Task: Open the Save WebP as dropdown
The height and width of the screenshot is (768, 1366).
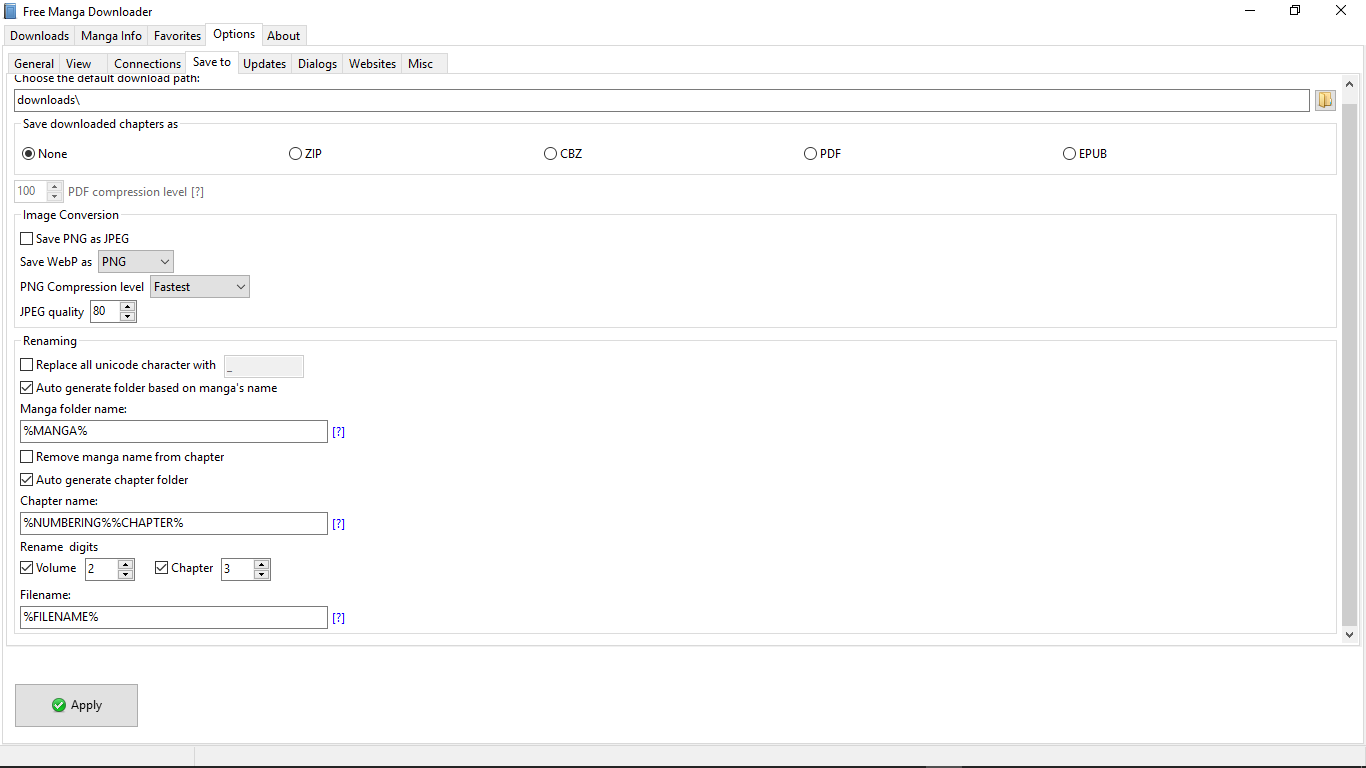Action: pos(135,261)
